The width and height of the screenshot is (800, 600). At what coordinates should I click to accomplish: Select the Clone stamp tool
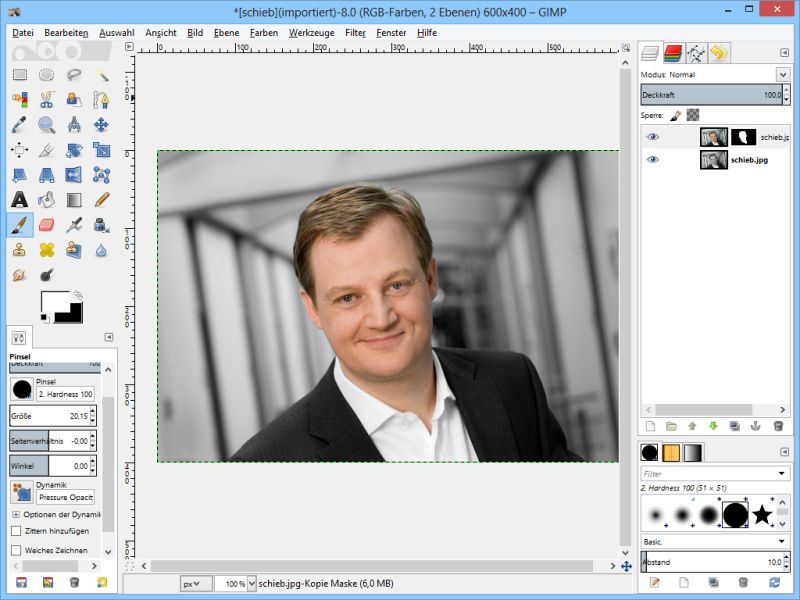(20, 250)
